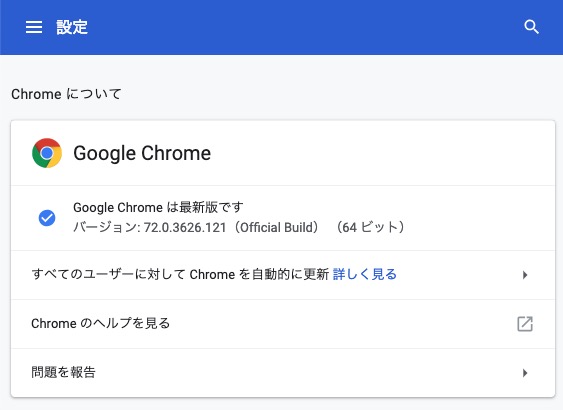Open the 詳しく見る link

point(364,274)
